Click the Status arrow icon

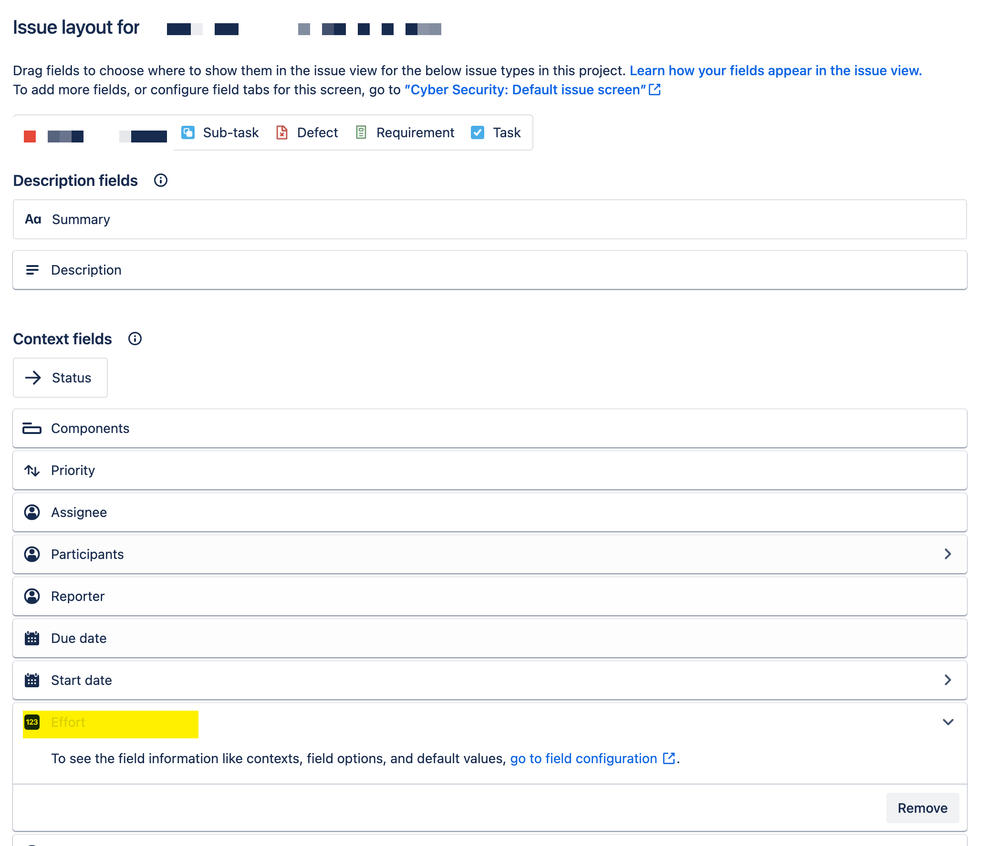pos(32,378)
